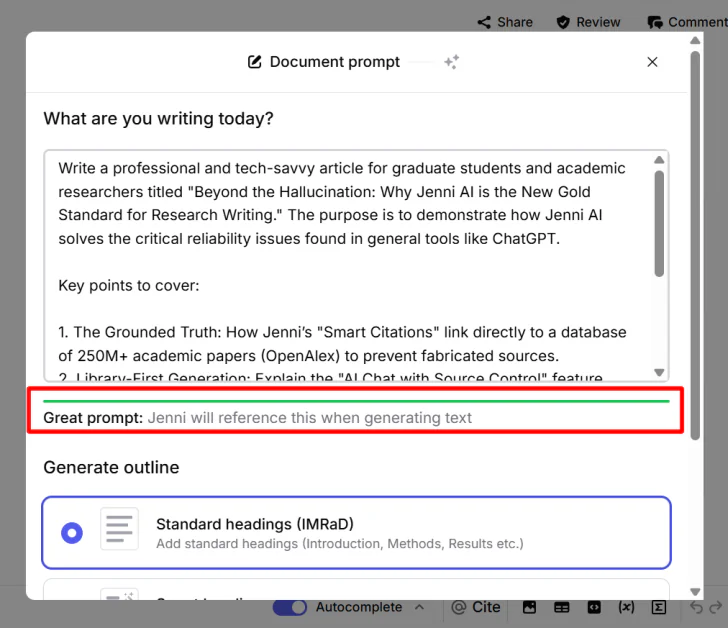The width and height of the screenshot is (728, 628).
Task: Toggle the Autocomplete switch
Action: pyautogui.click(x=290, y=607)
